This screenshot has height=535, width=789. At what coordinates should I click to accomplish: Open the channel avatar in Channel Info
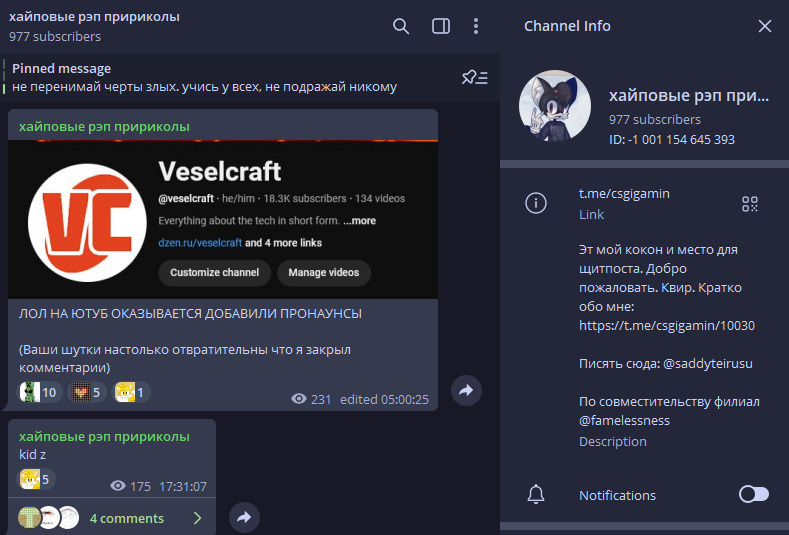tap(555, 106)
